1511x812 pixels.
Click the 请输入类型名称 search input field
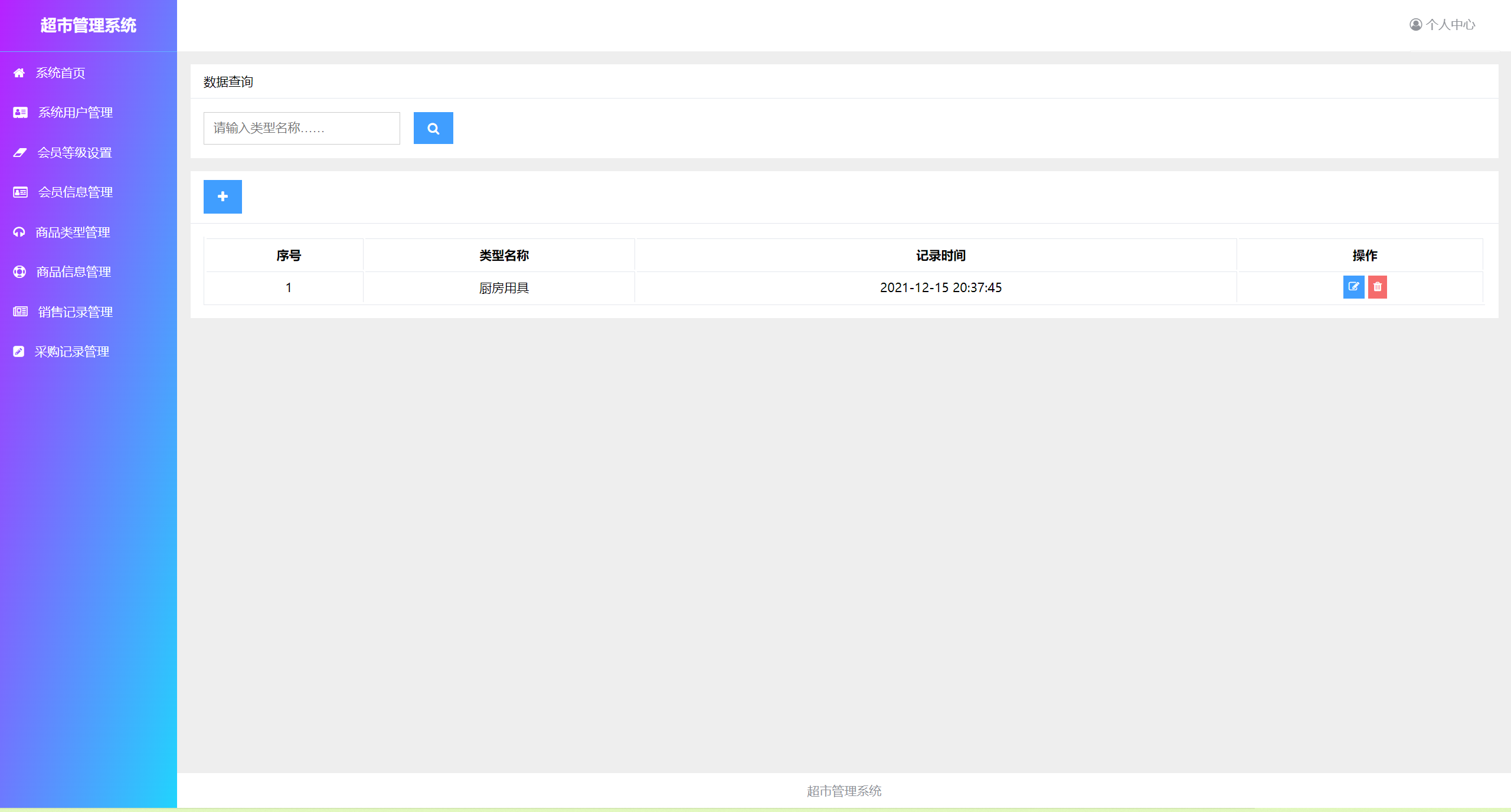pos(301,128)
